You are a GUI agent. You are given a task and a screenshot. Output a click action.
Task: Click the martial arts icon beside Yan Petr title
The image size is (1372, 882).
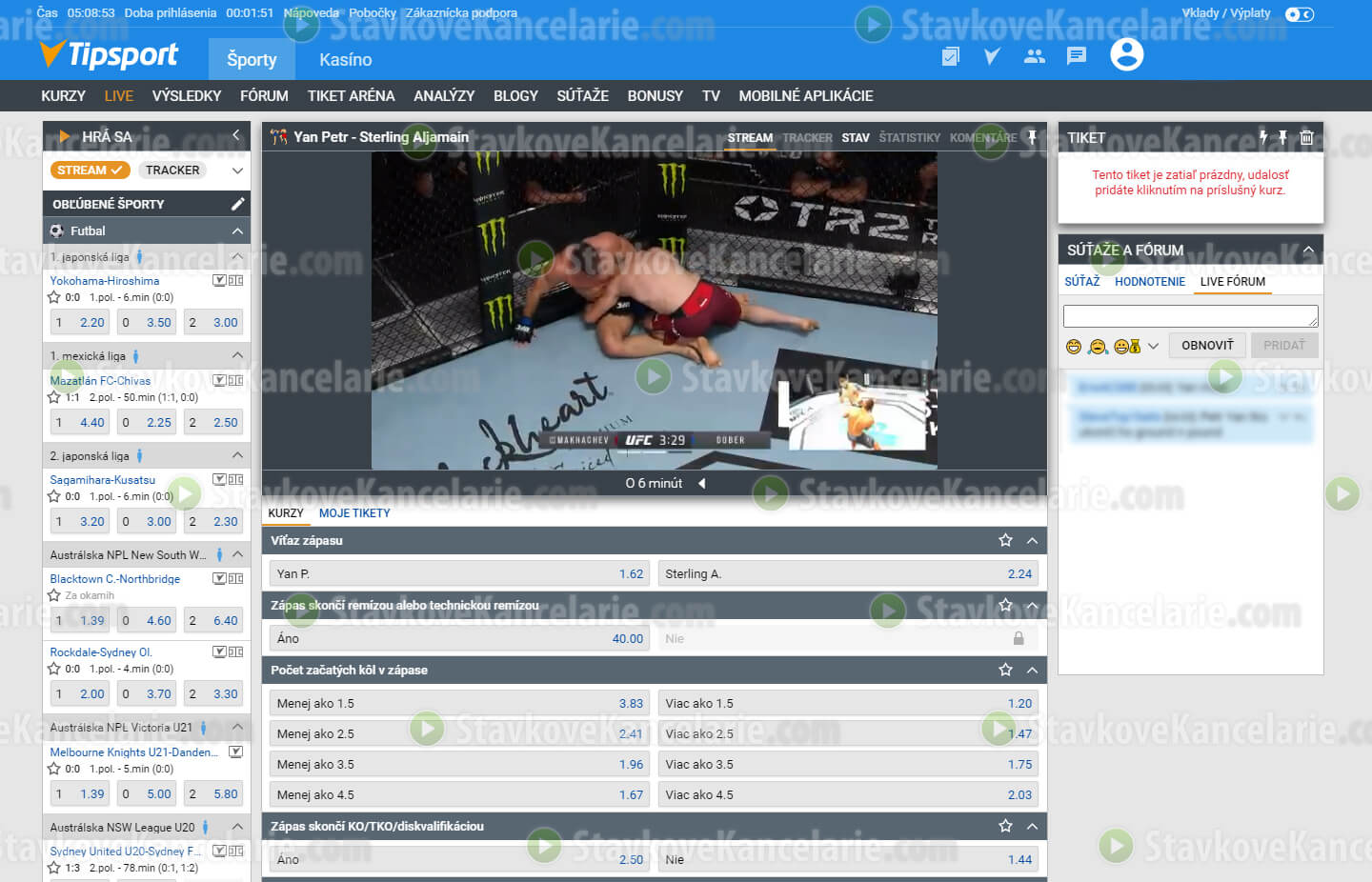[x=278, y=137]
